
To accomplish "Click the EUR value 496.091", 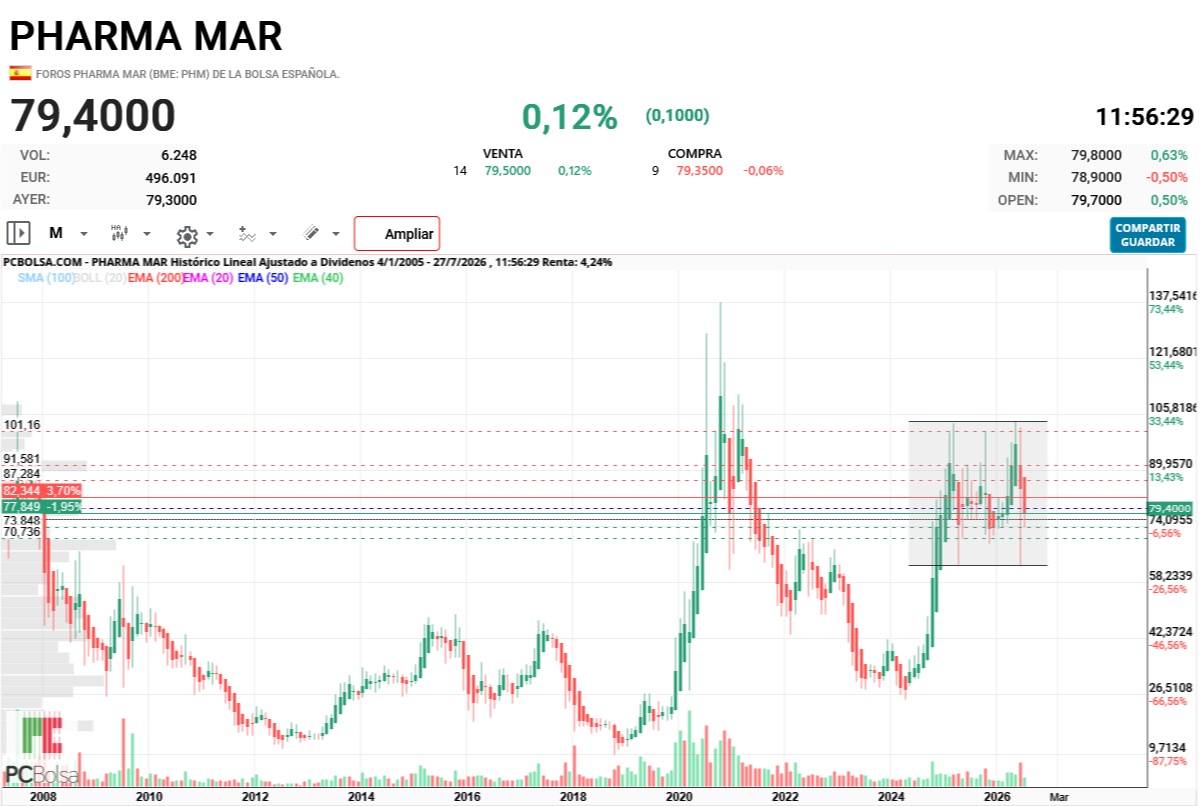I will click(x=170, y=177).
